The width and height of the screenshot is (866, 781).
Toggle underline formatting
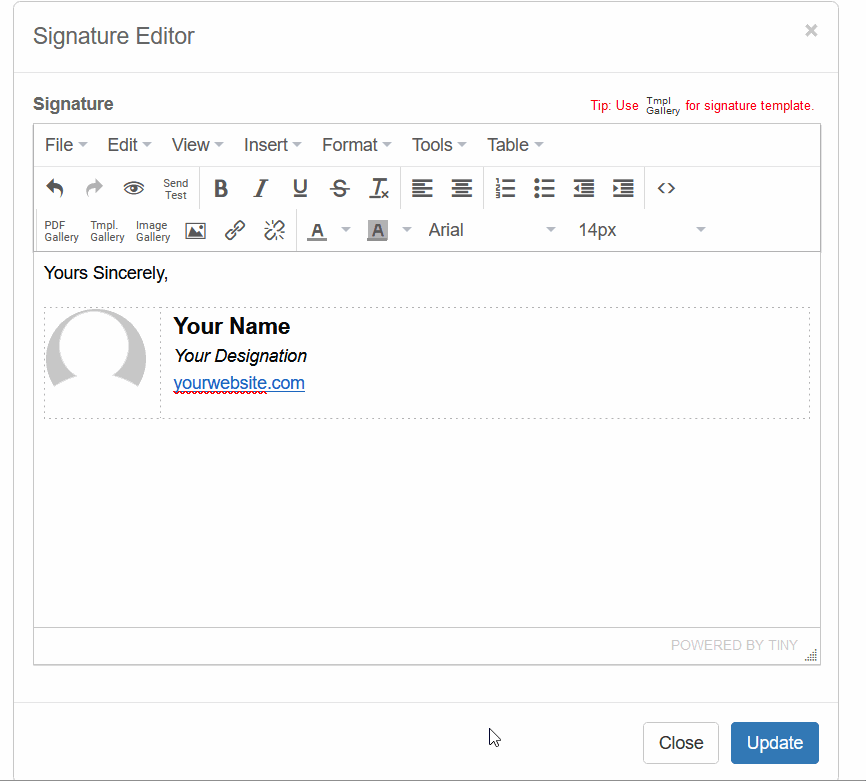pos(300,188)
